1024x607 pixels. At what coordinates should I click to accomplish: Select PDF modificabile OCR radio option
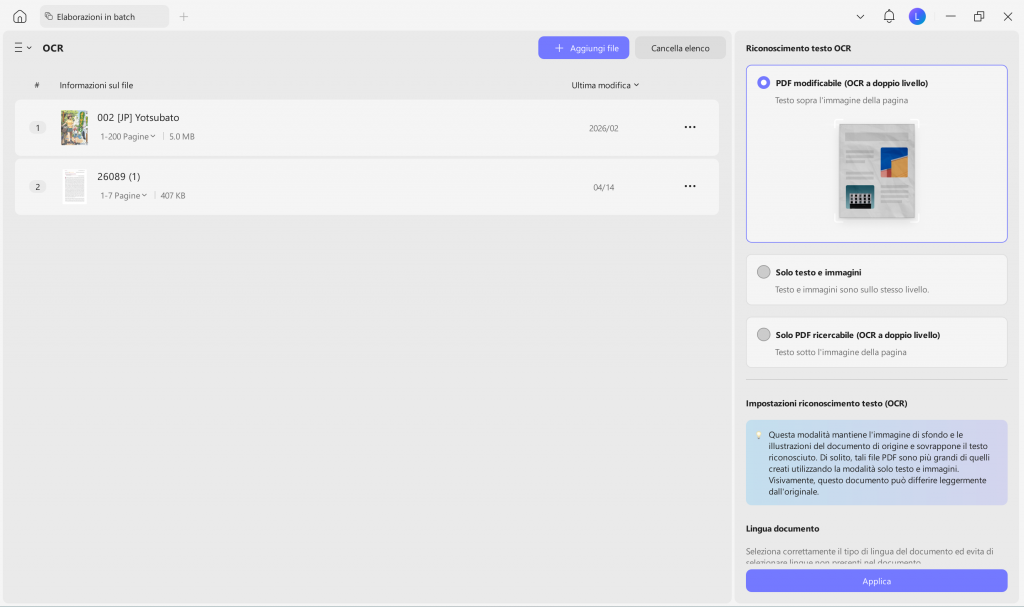763,83
